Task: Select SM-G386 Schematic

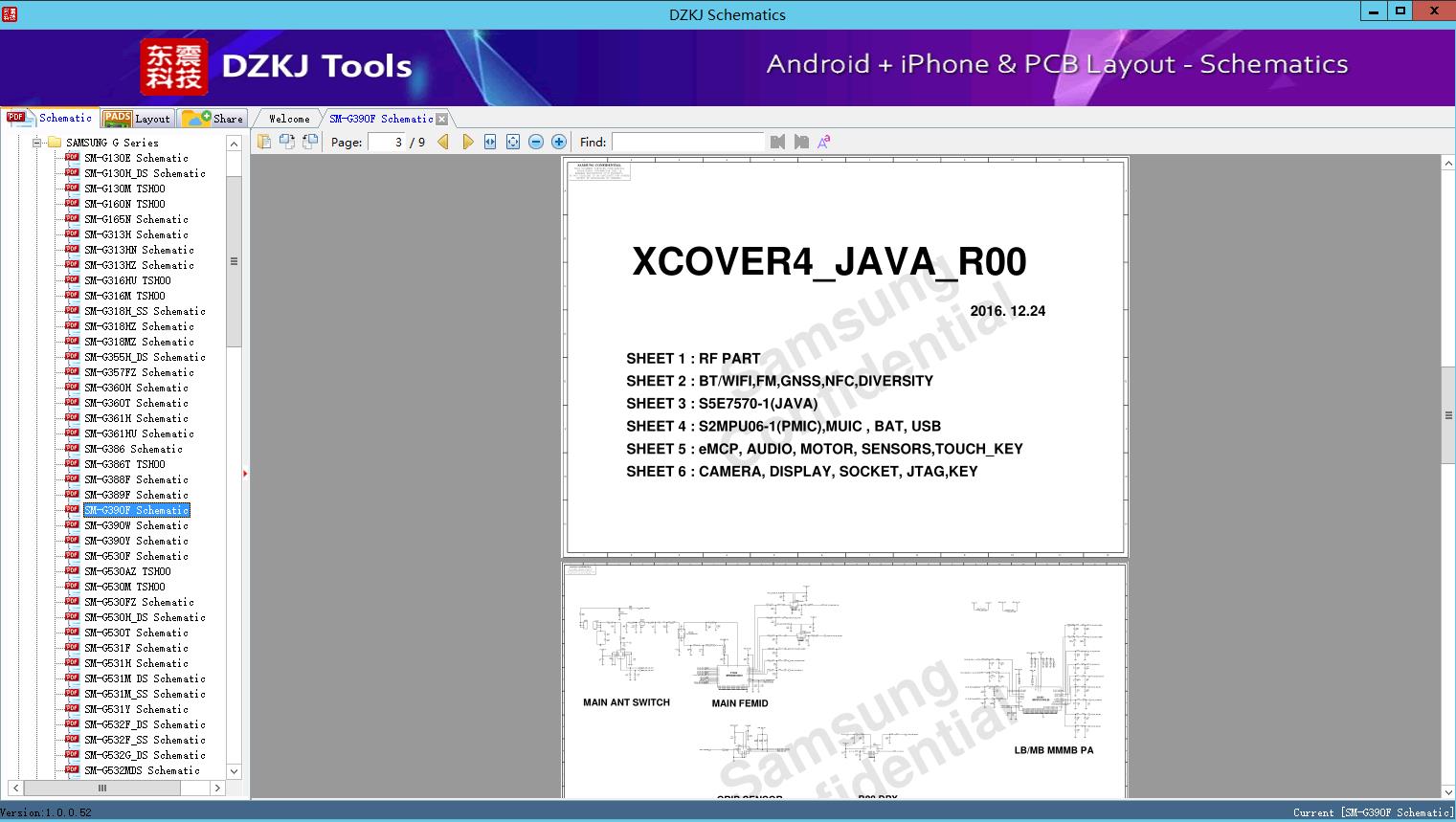Action: [133, 449]
